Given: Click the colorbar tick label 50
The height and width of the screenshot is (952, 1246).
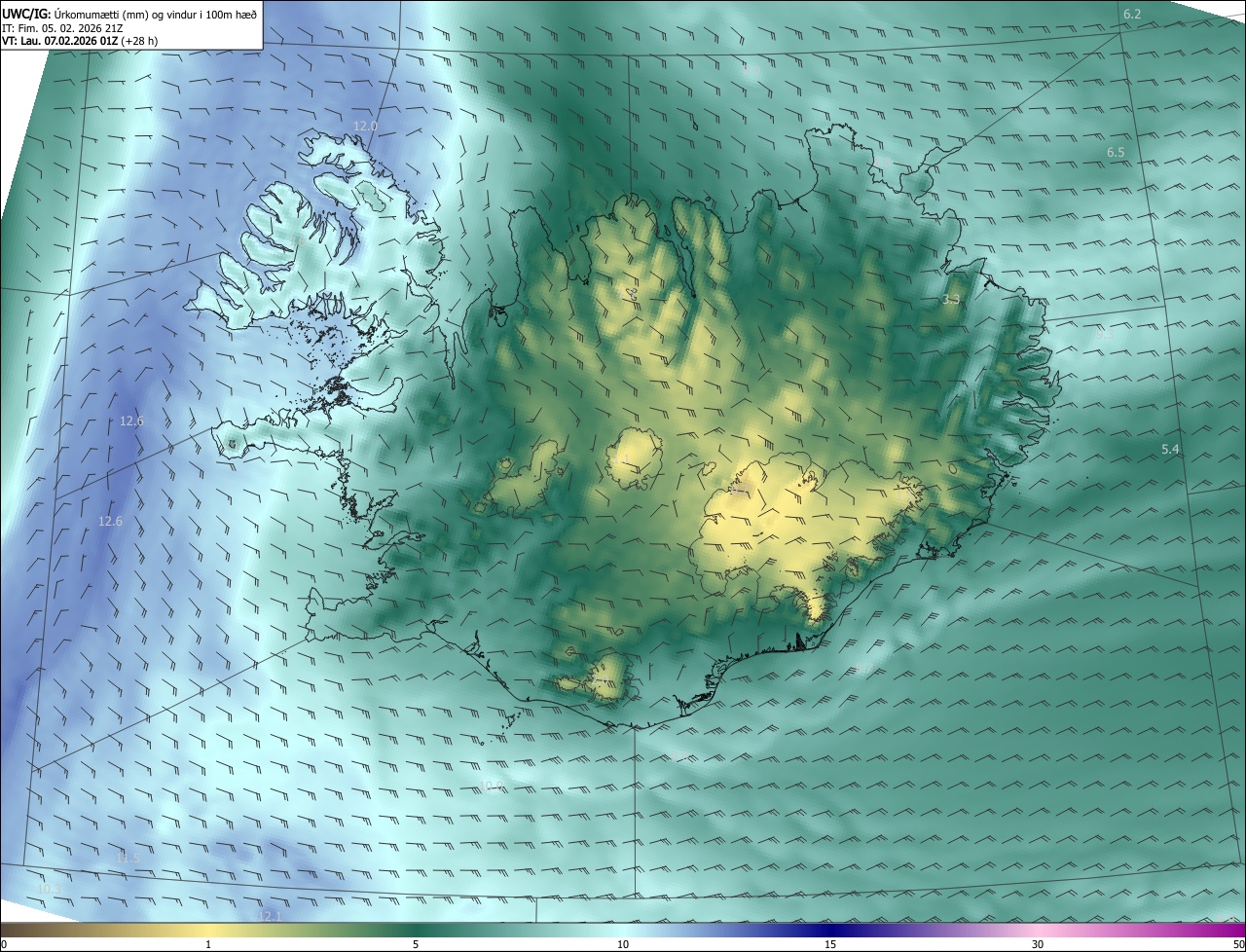Looking at the screenshot, I should 1238,944.
